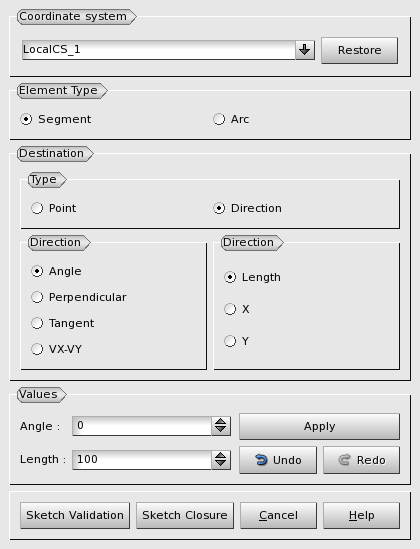Click Sketch Validation button
The width and height of the screenshot is (420, 549).
[x=75, y=515]
